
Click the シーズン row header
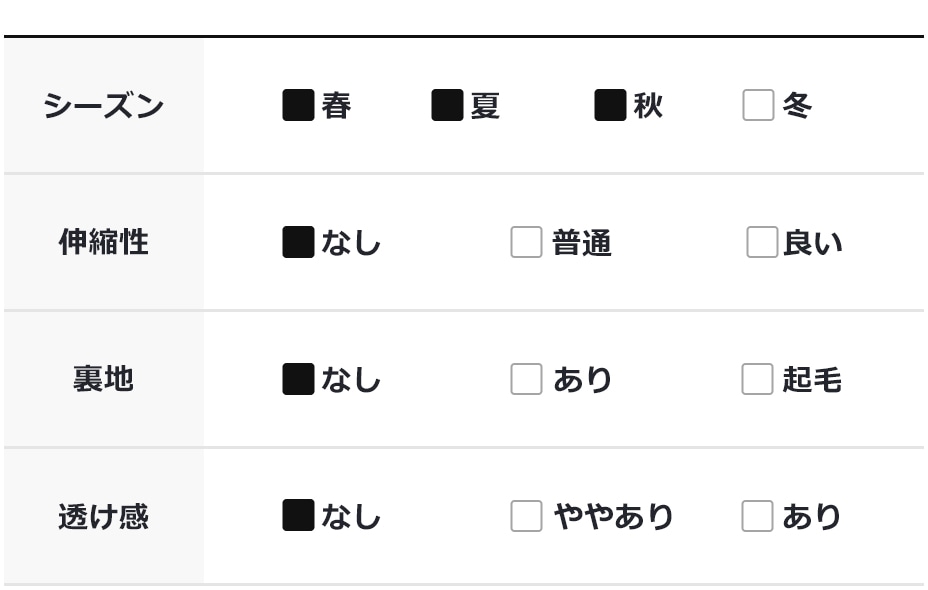(103, 105)
